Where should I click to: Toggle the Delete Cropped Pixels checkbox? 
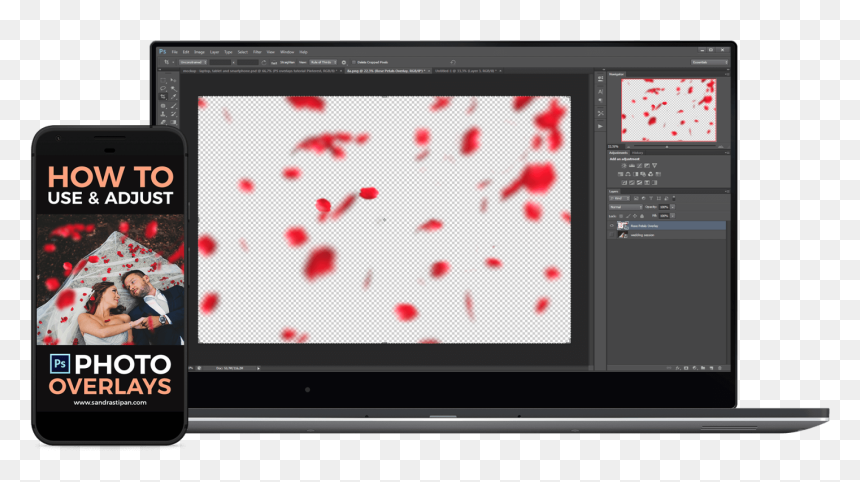point(354,63)
